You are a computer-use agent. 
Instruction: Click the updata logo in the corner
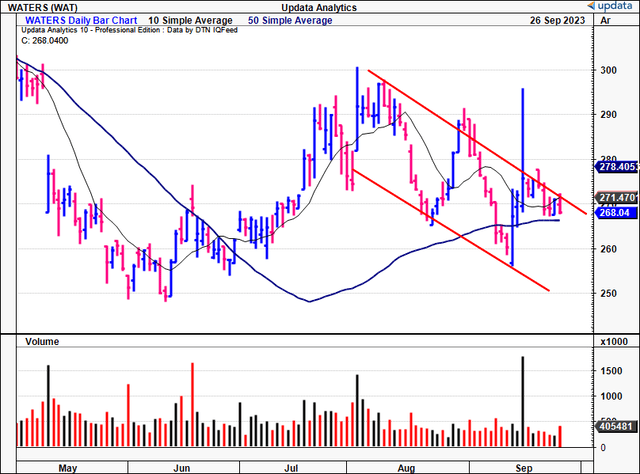point(609,6)
